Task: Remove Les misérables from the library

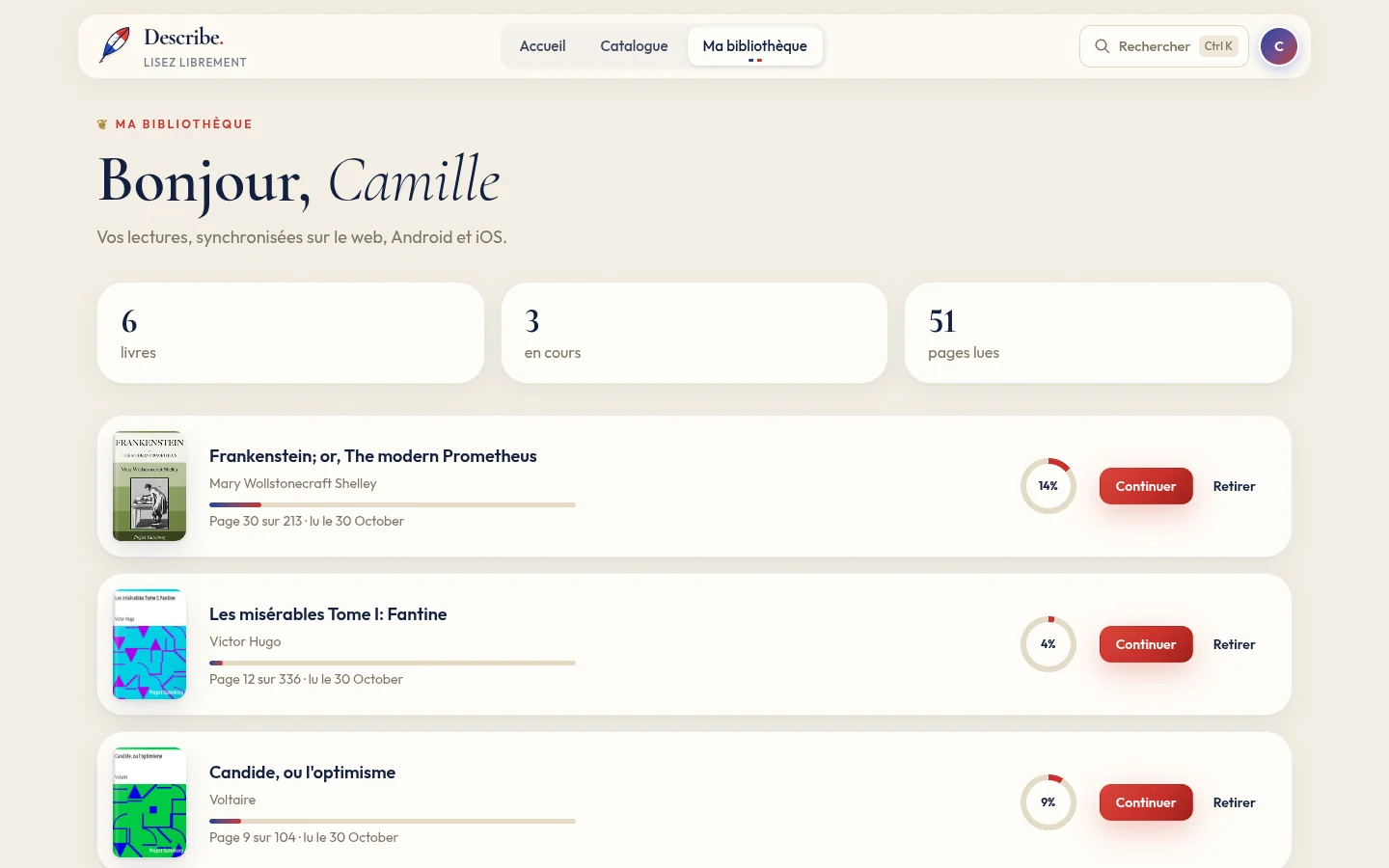Action: pos(1235,644)
